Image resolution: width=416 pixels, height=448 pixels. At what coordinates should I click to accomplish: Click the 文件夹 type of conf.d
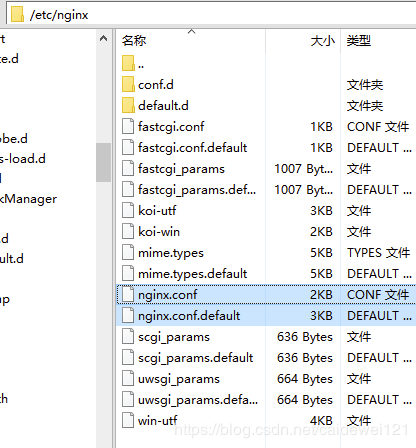[x=365, y=85]
